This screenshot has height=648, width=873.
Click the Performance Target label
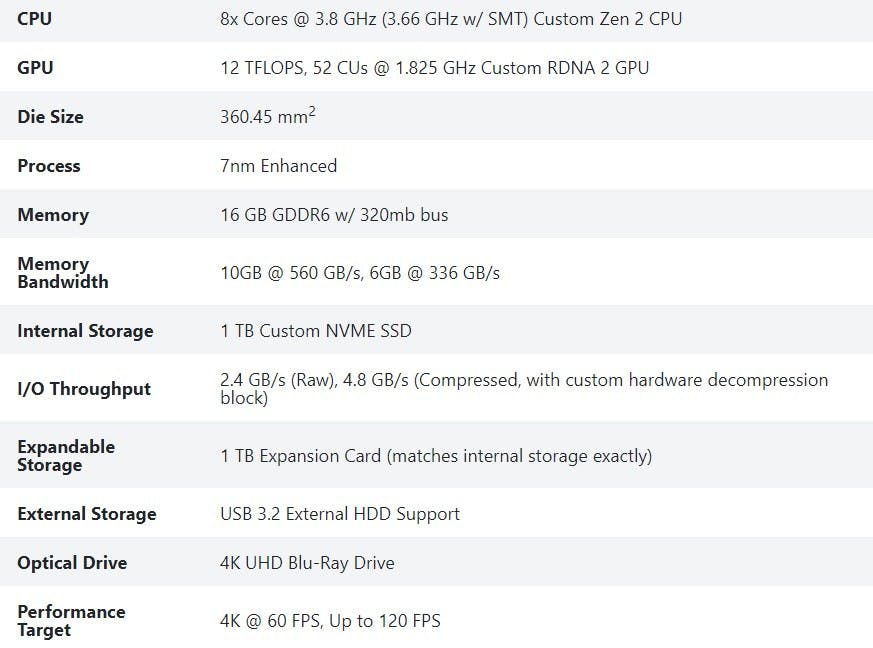point(70,621)
